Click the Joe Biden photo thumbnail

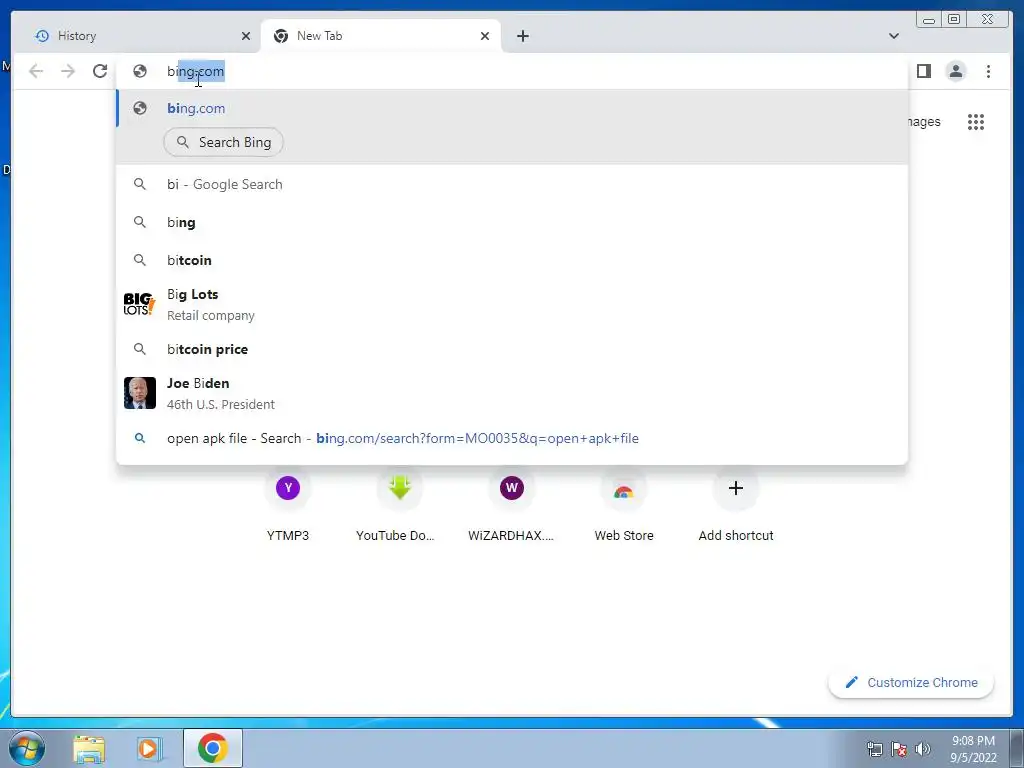[x=140, y=393]
